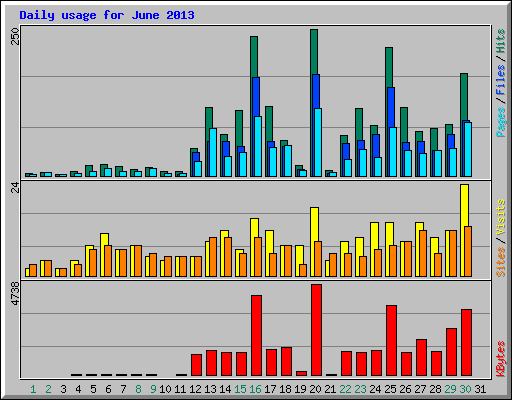512x400 pixels.
Task: Click day label '3' on x-axis
Action: [63, 389]
